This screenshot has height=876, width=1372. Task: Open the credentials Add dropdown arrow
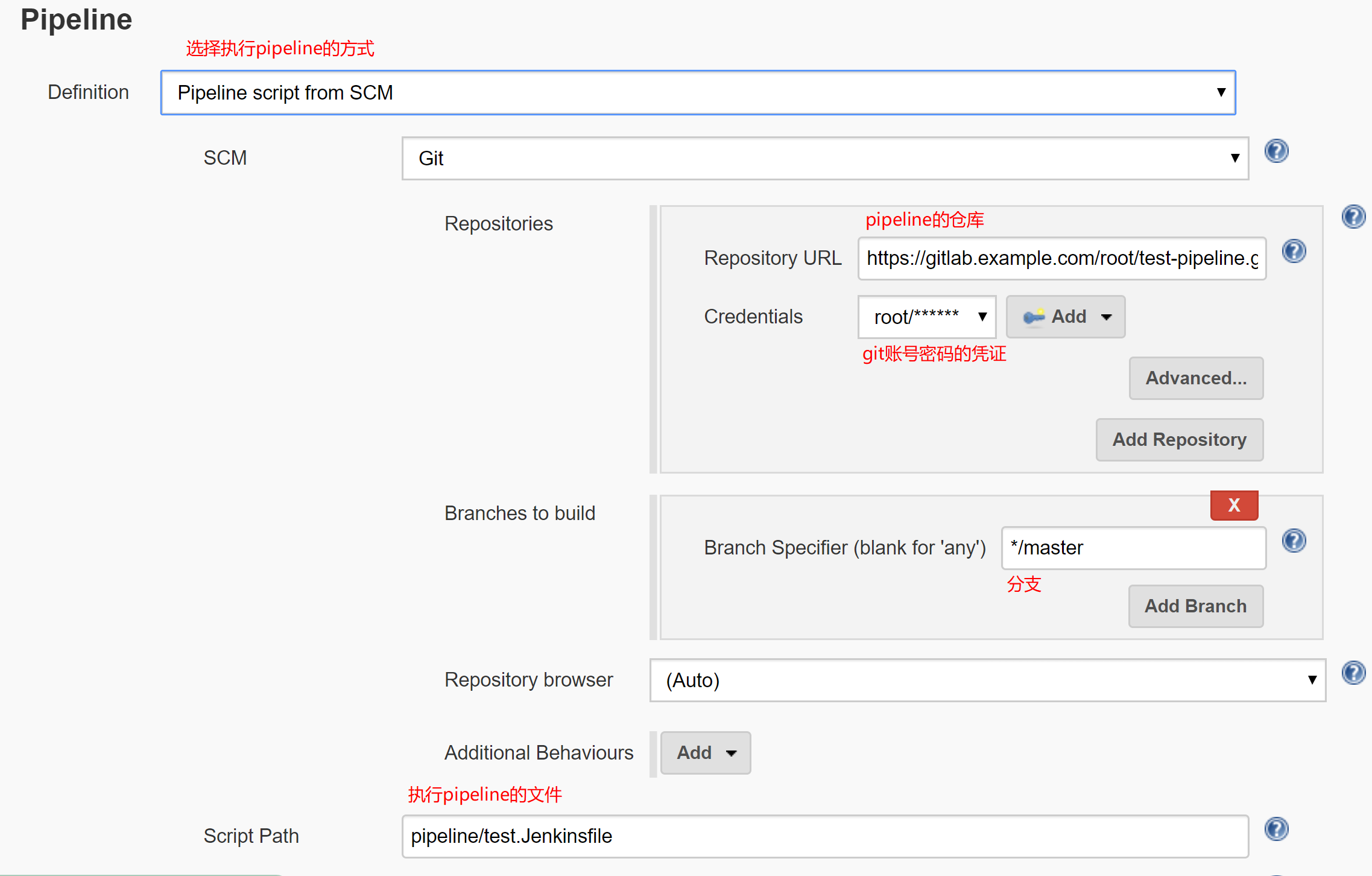tap(1106, 317)
